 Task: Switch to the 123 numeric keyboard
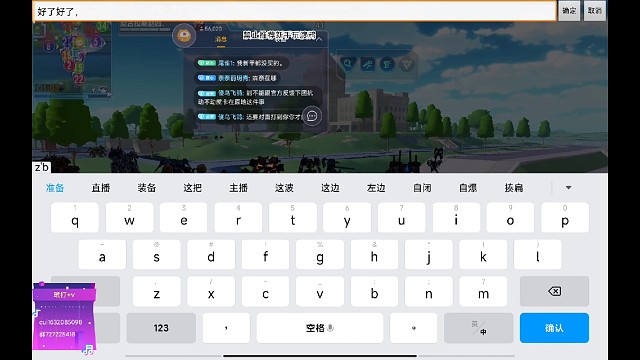point(161,328)
